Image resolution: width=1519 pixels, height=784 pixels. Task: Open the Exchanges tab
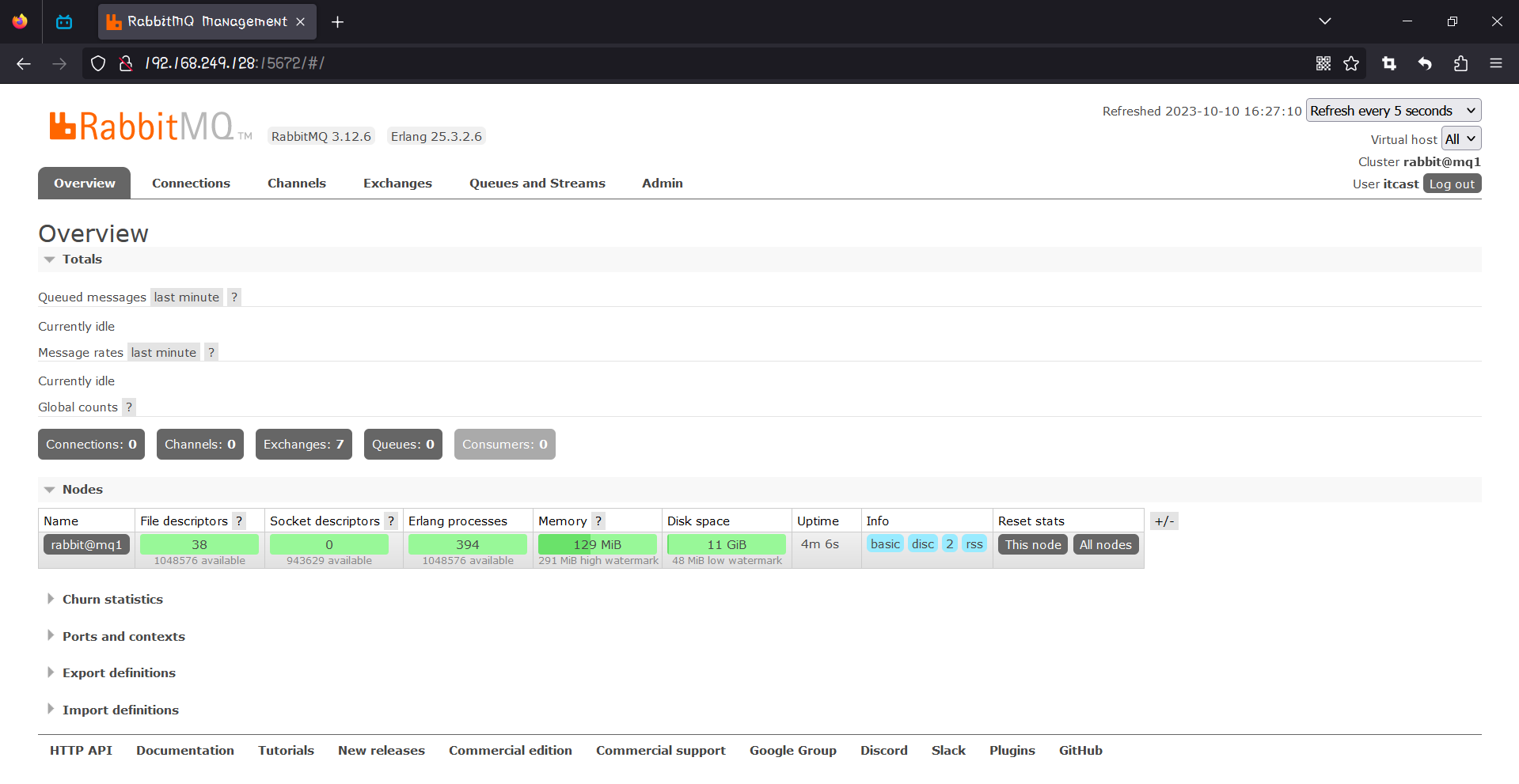tap(397, 184)
